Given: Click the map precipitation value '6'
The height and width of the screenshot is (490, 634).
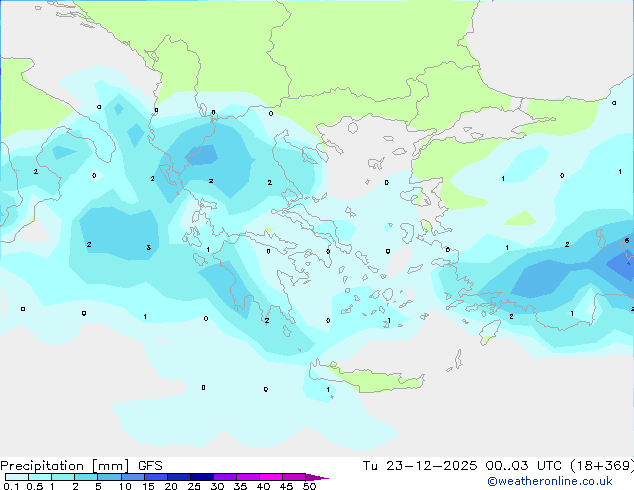Looking at the screenshot, I should click(627, 241).
